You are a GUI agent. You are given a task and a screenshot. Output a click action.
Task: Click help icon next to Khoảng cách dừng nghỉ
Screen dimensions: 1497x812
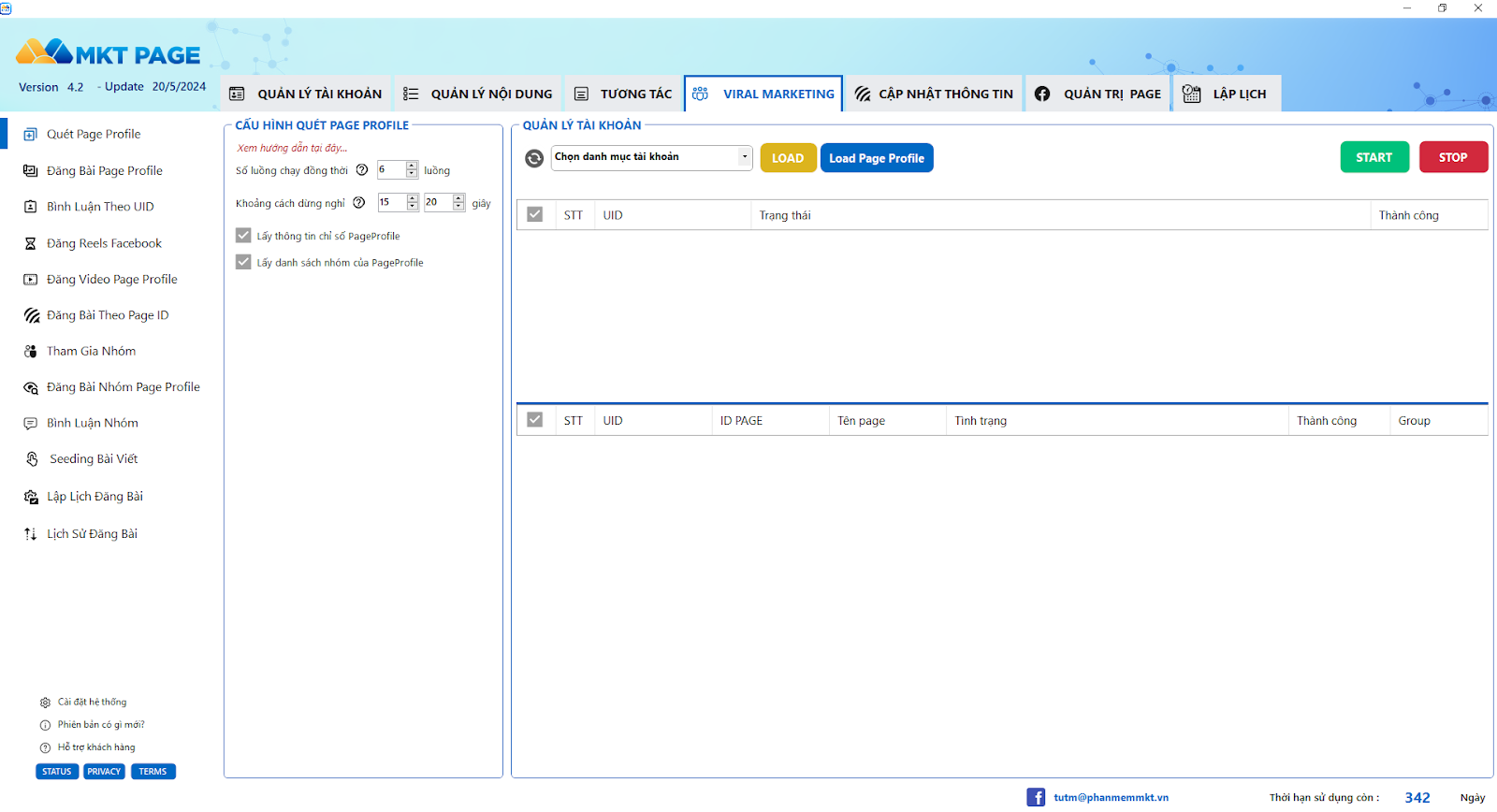(358, 202)
